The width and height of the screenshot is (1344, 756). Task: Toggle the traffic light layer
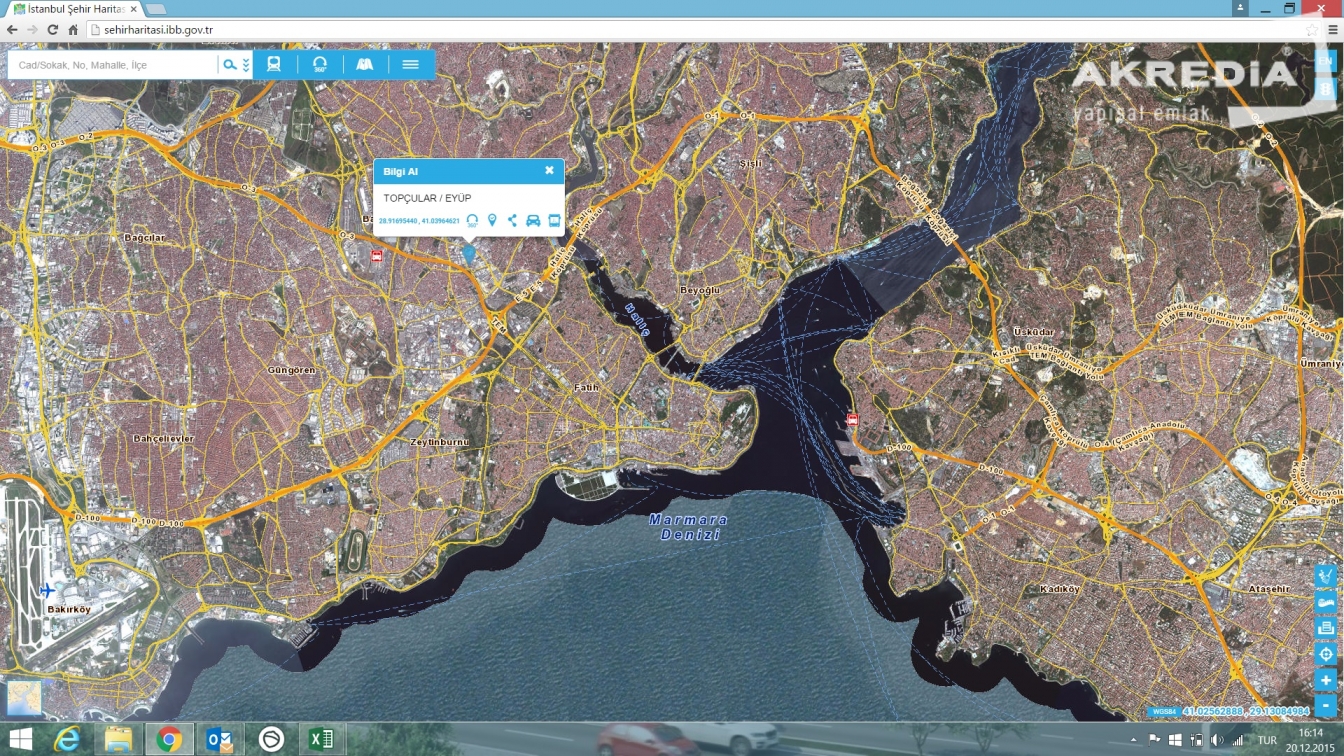click(x=1326, y=89)
